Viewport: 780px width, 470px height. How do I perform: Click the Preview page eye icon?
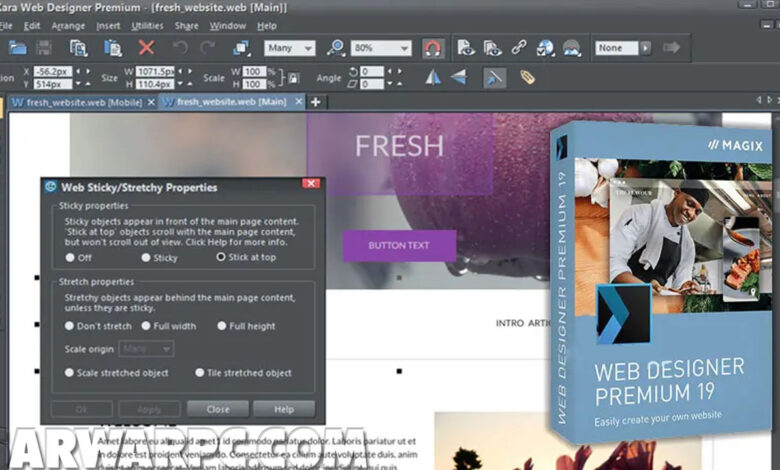[466, 48]
